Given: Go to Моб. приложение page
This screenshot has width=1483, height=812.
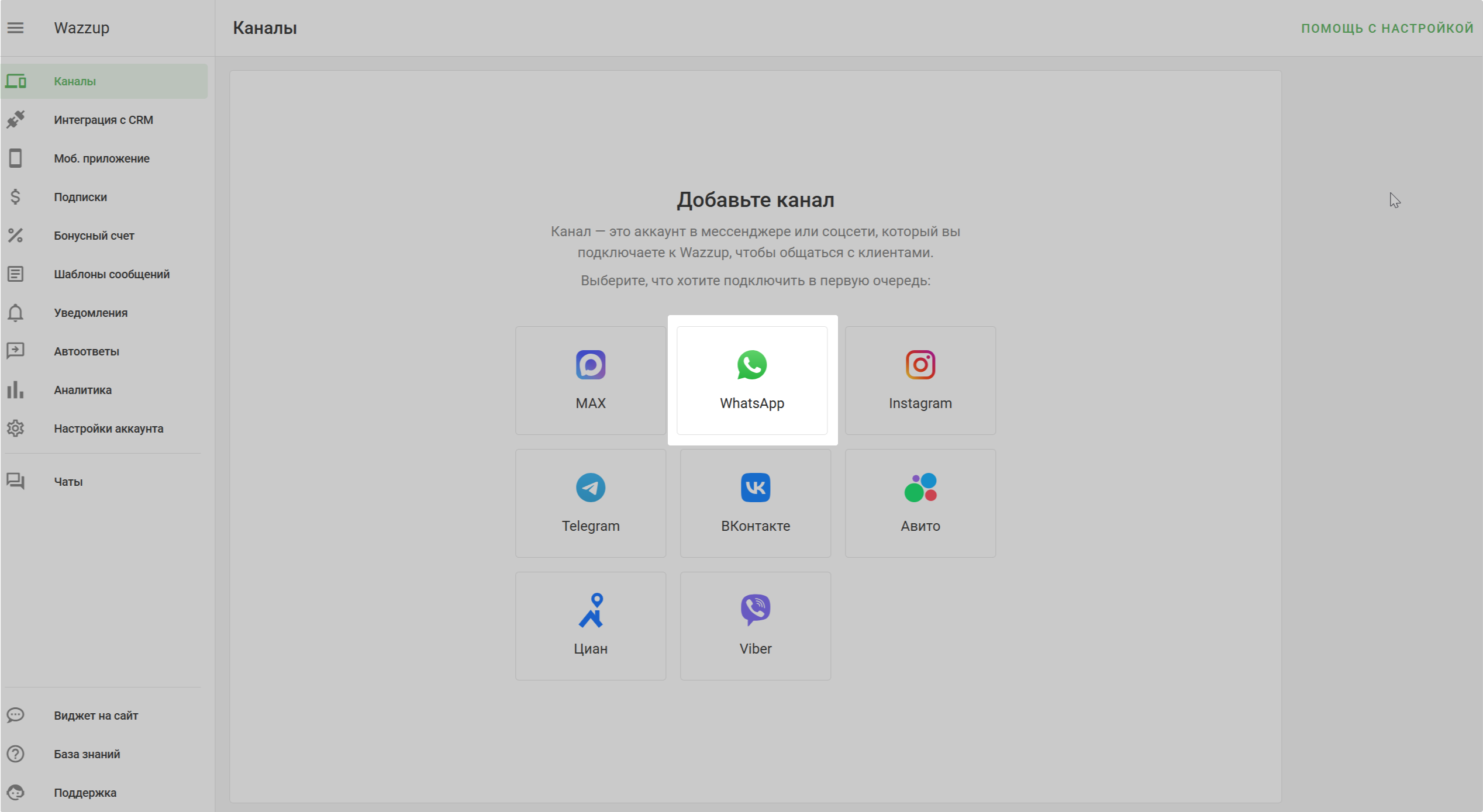Looking at the screenshot, I should click(104, 158).
